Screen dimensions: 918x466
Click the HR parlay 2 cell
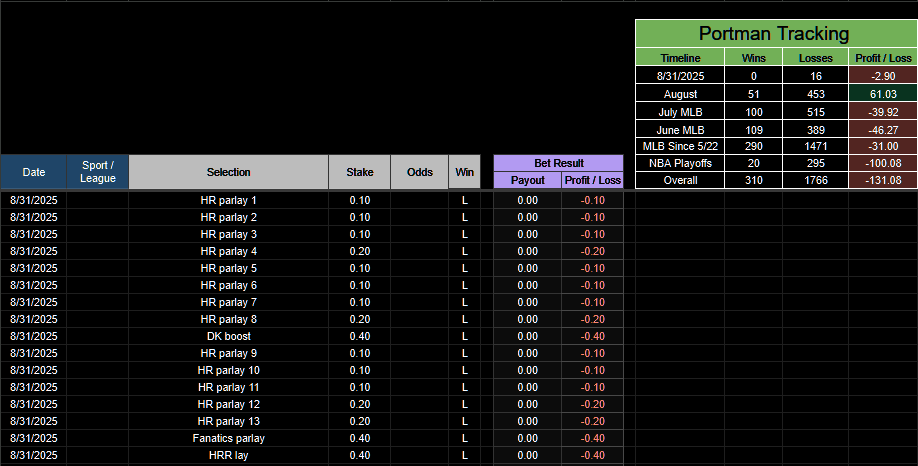point(228,217)
